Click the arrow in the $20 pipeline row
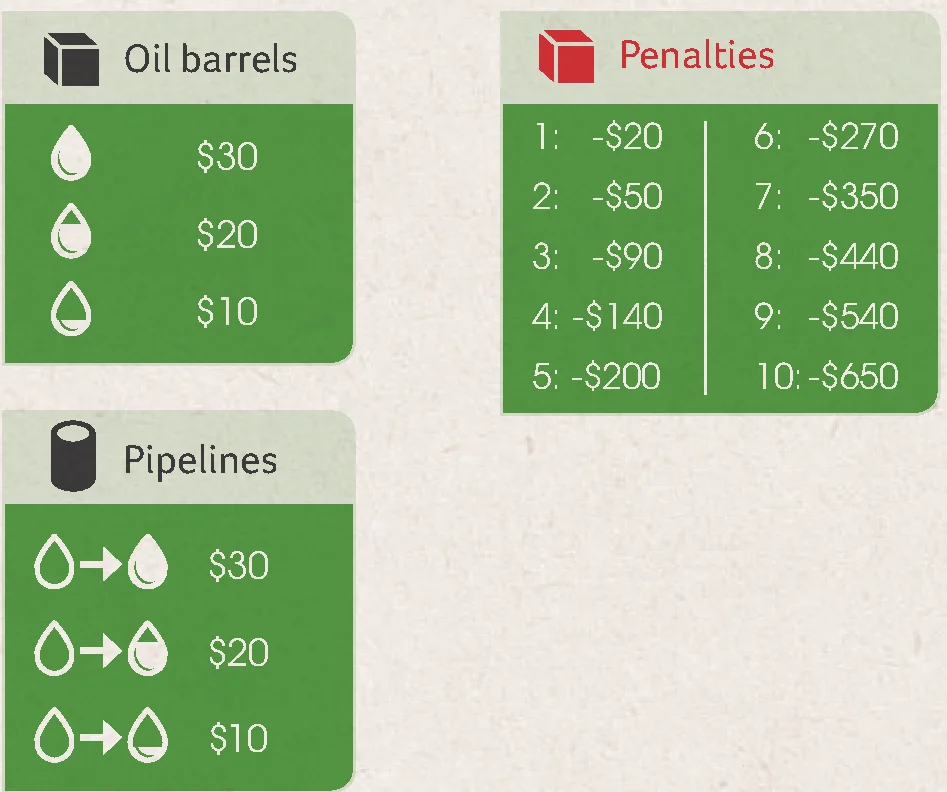The image size is (947, 792). pos(101,651)
